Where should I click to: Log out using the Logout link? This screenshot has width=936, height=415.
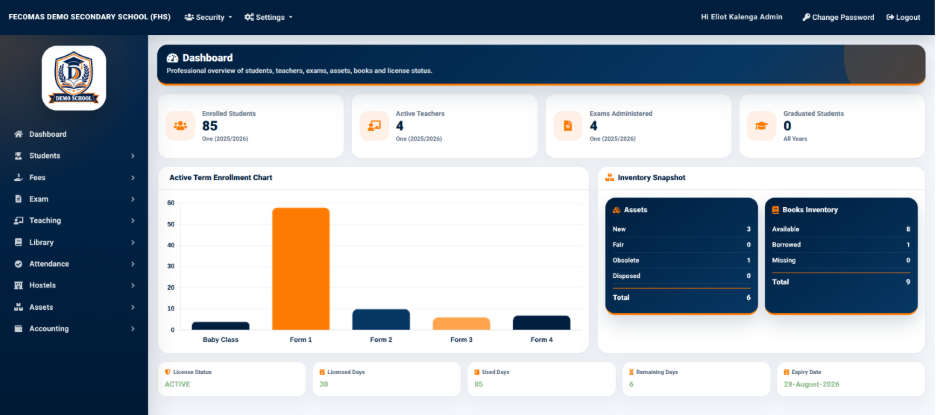pyautogui.click(x=903, y=17)
